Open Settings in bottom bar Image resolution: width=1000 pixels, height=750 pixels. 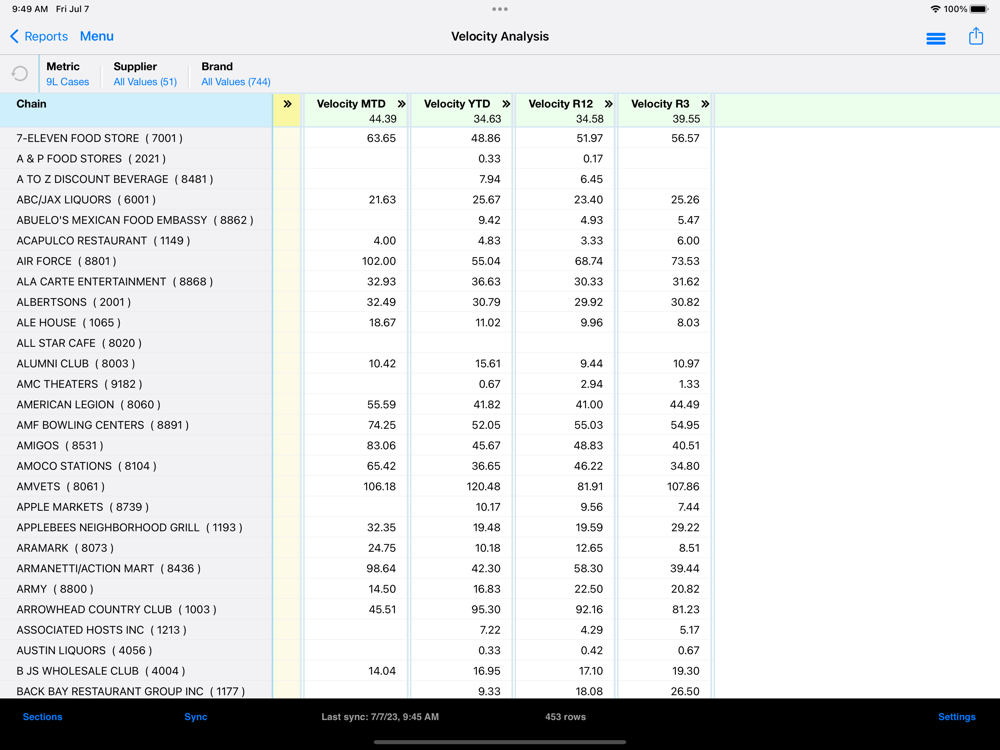957,717
